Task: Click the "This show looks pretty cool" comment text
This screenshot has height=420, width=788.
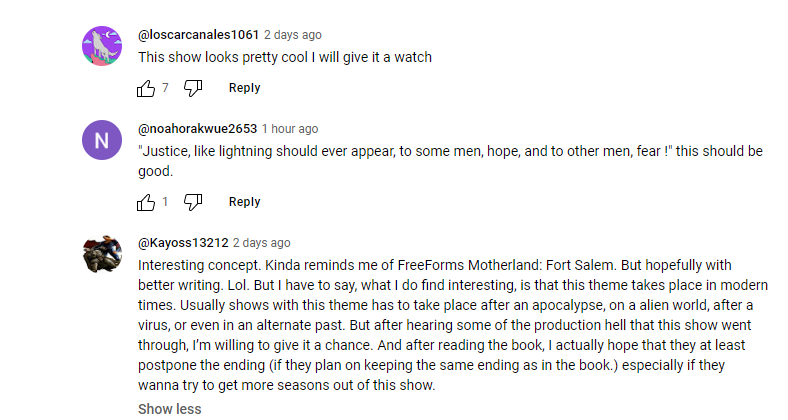Action: (285, 57)
